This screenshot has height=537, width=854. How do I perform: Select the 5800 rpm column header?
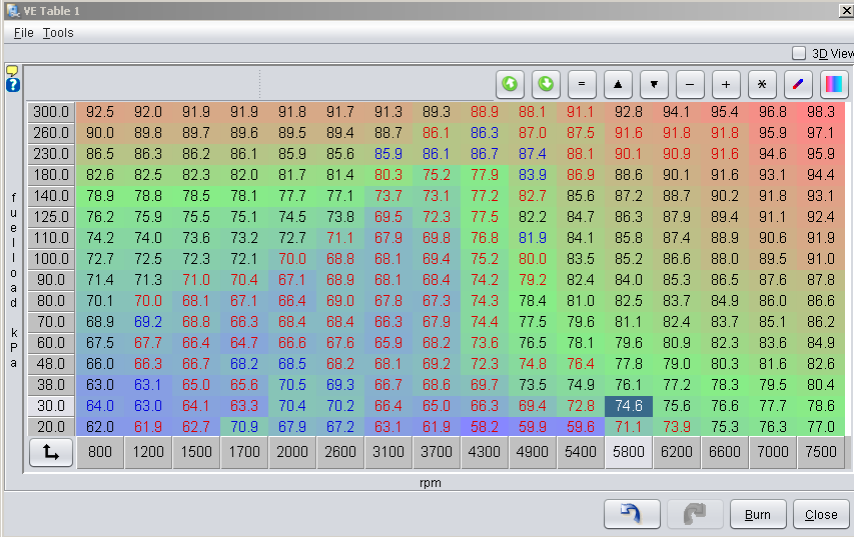coord(629,452)
